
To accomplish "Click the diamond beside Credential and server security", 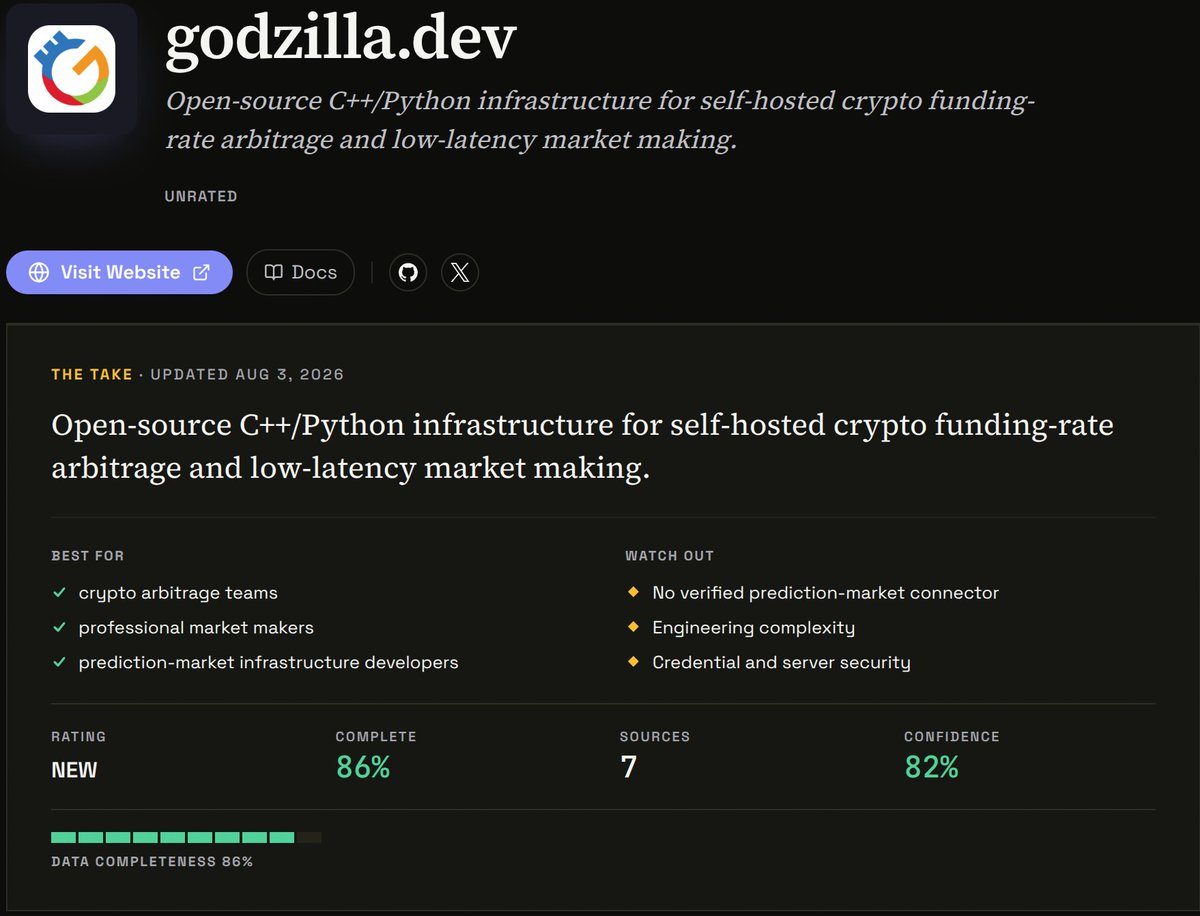I will [633, 662].
